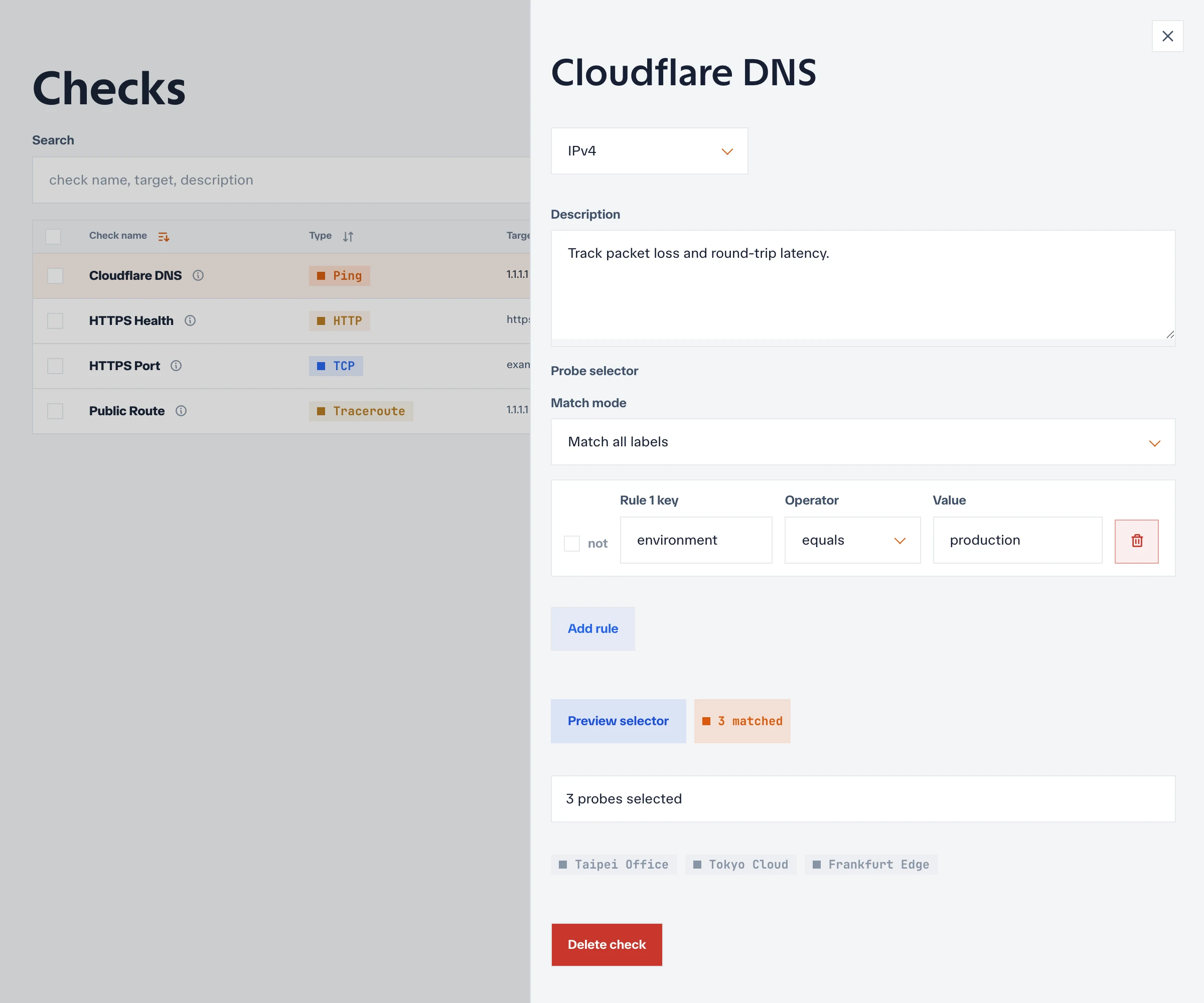Edit the Value field 'production'

[x=1017, y=541]
